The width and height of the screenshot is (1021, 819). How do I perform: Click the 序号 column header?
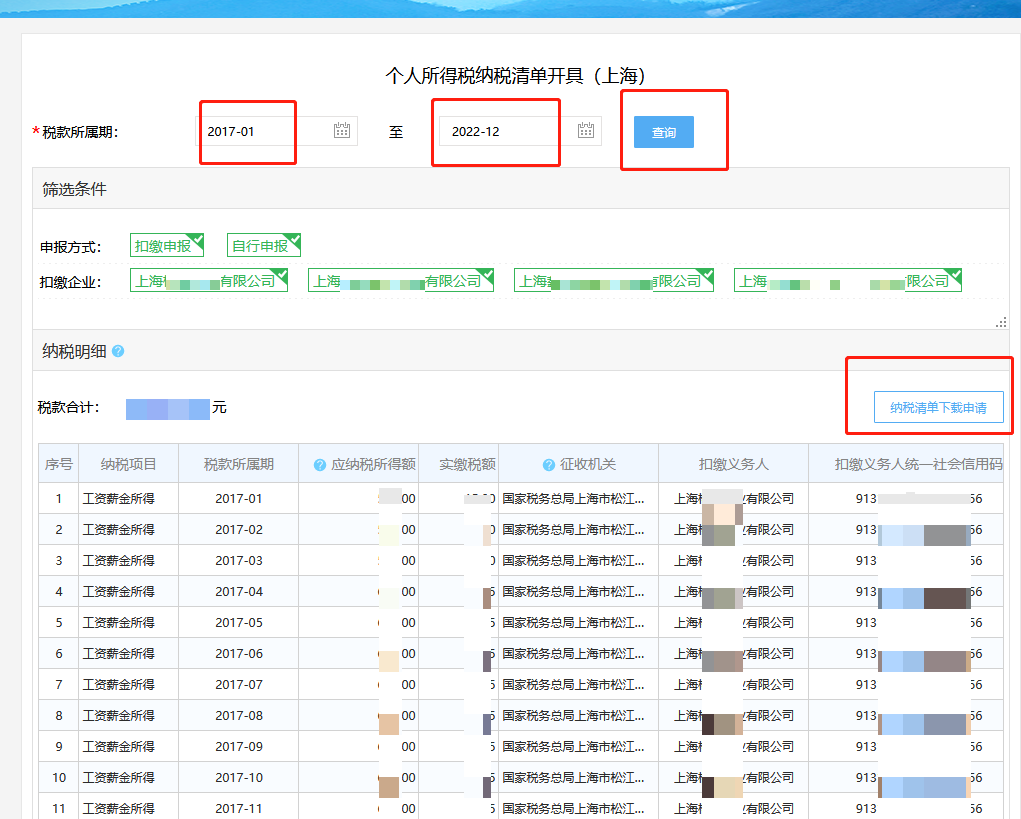pyautogui.click(x=59, y=464)
